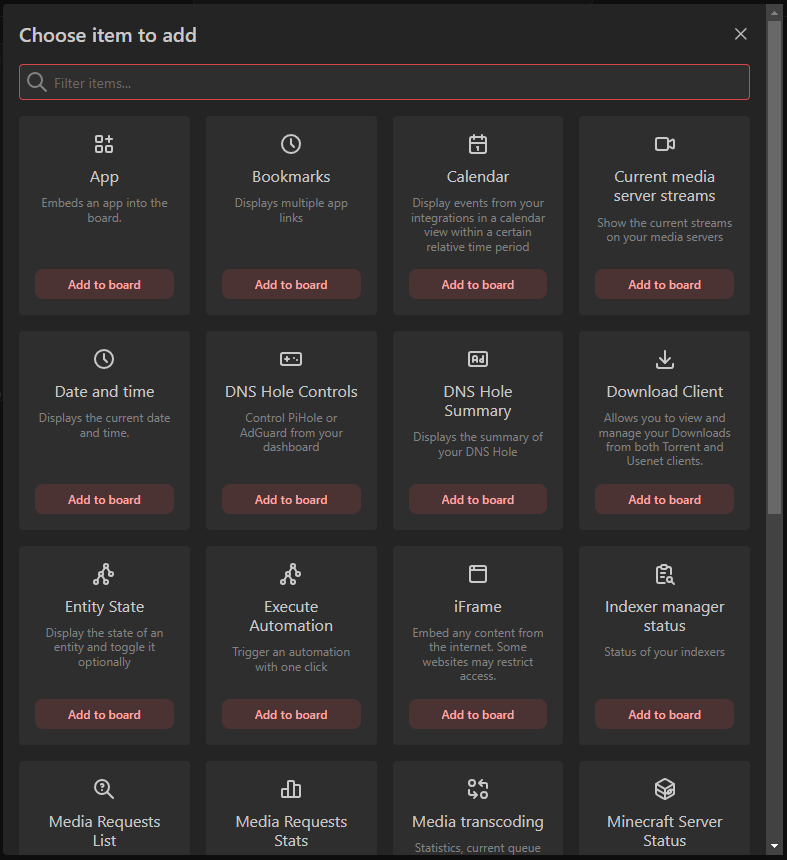787x860 pixels.
Task: Add the iFrame widget to the board
Action: coord(477,714)
